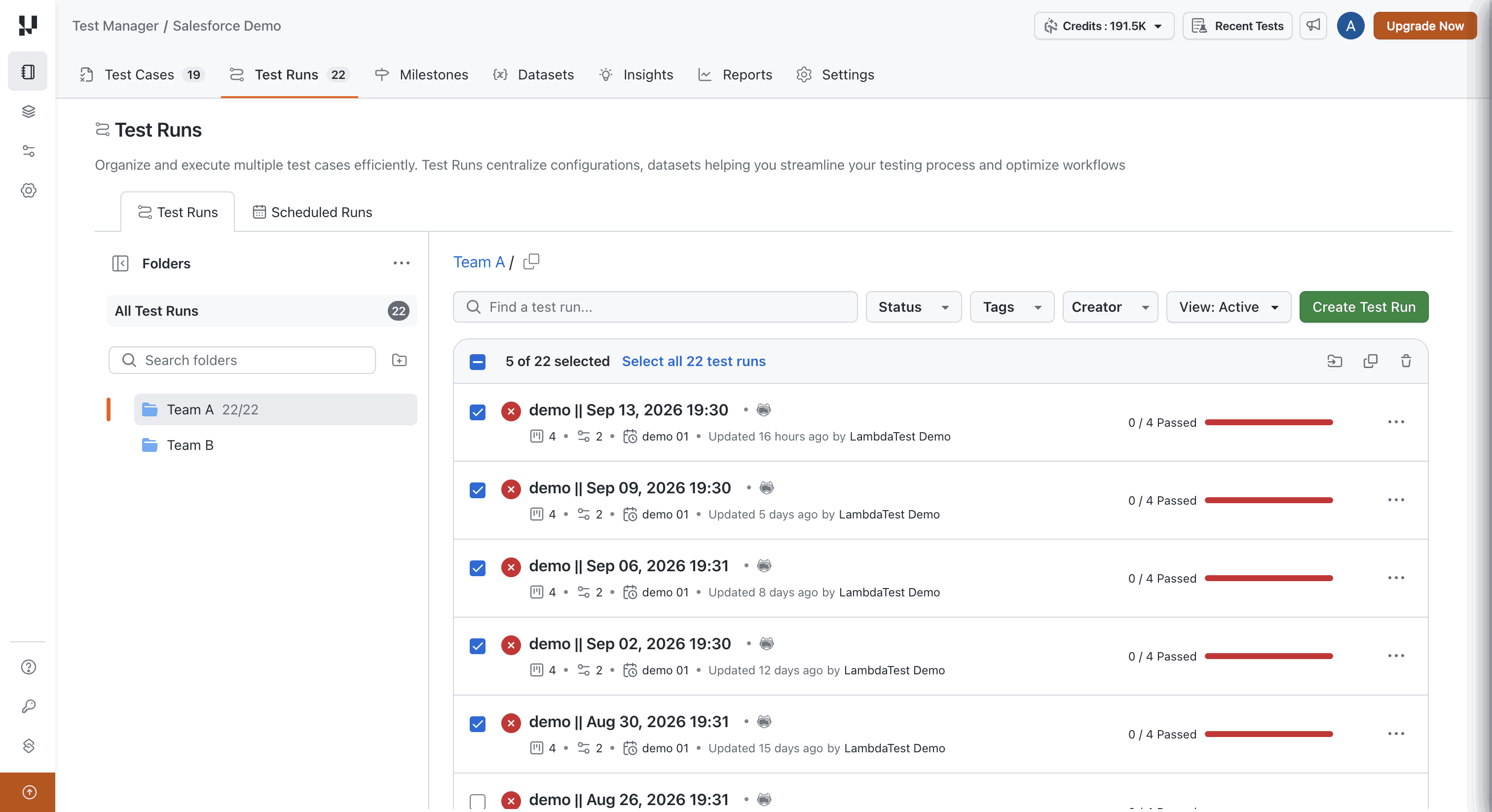The width and height of the screenshot is (1492, 812).
Task: Click the LambdaTest logo icon
Action: coord(28,25)
